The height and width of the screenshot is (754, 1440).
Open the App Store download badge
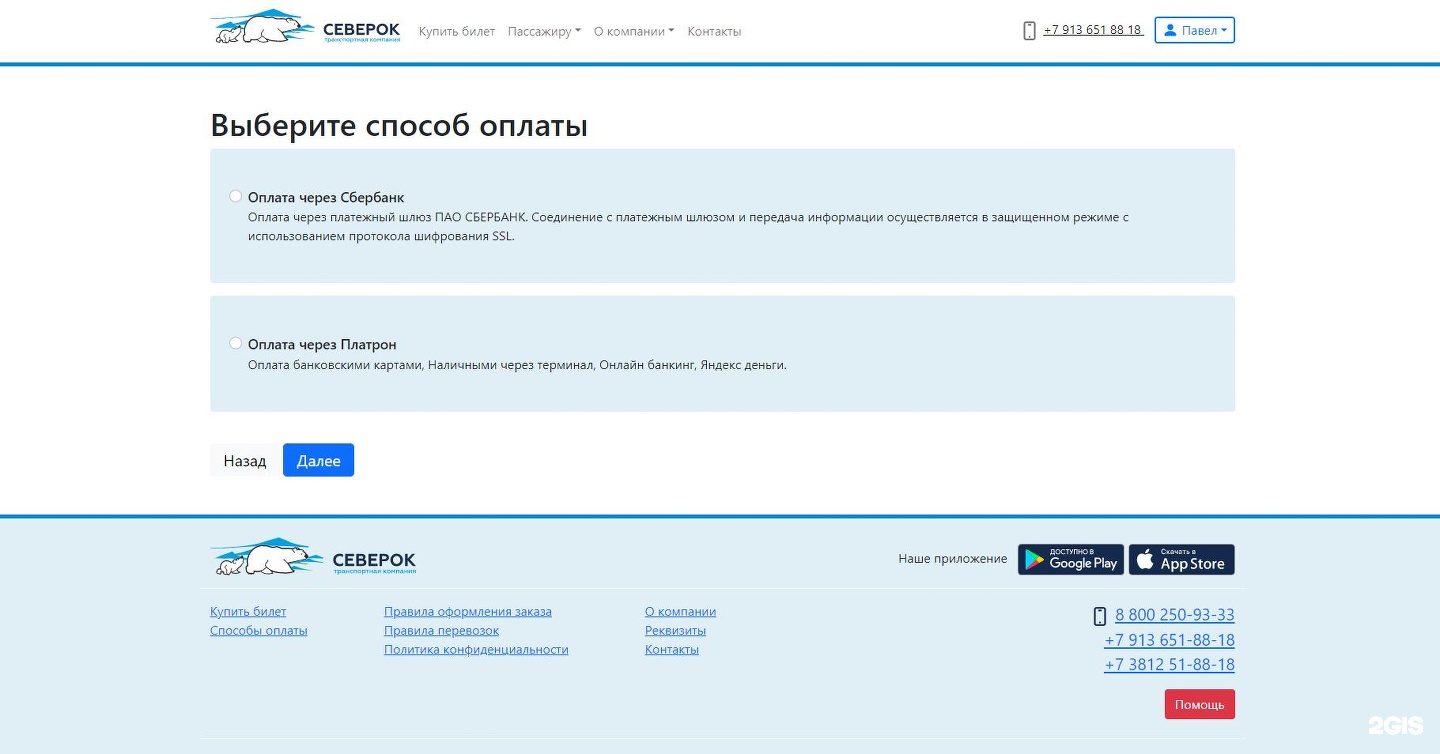click(x=1181, y=560)
